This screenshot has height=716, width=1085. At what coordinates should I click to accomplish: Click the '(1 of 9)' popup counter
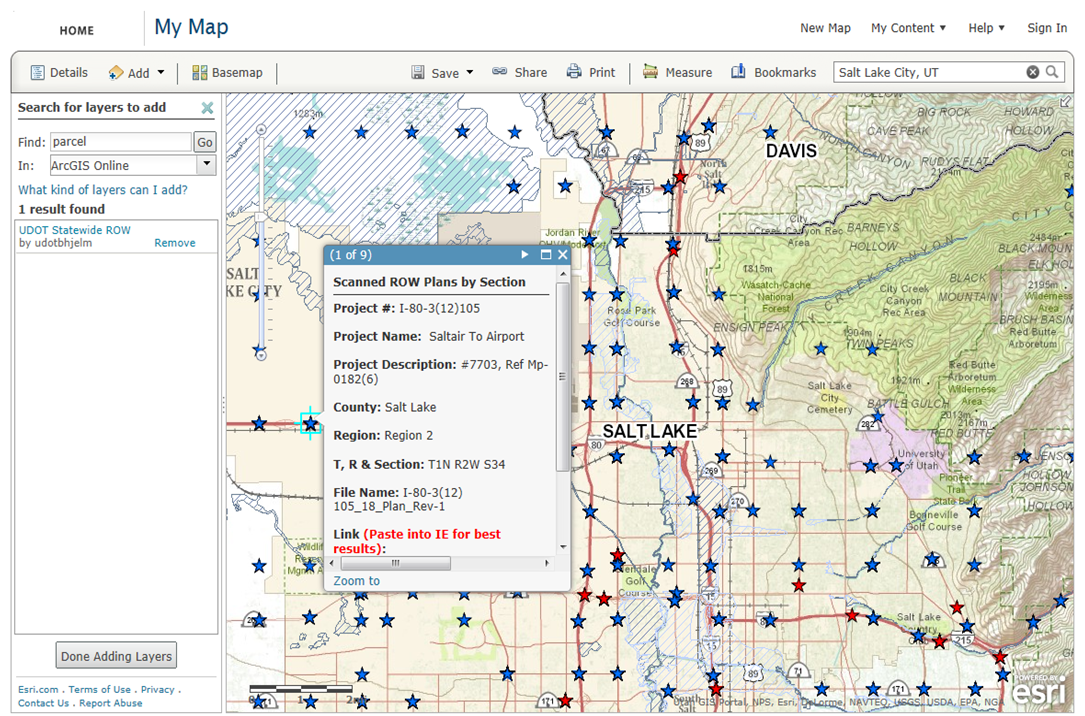click(x=351, y=255)
